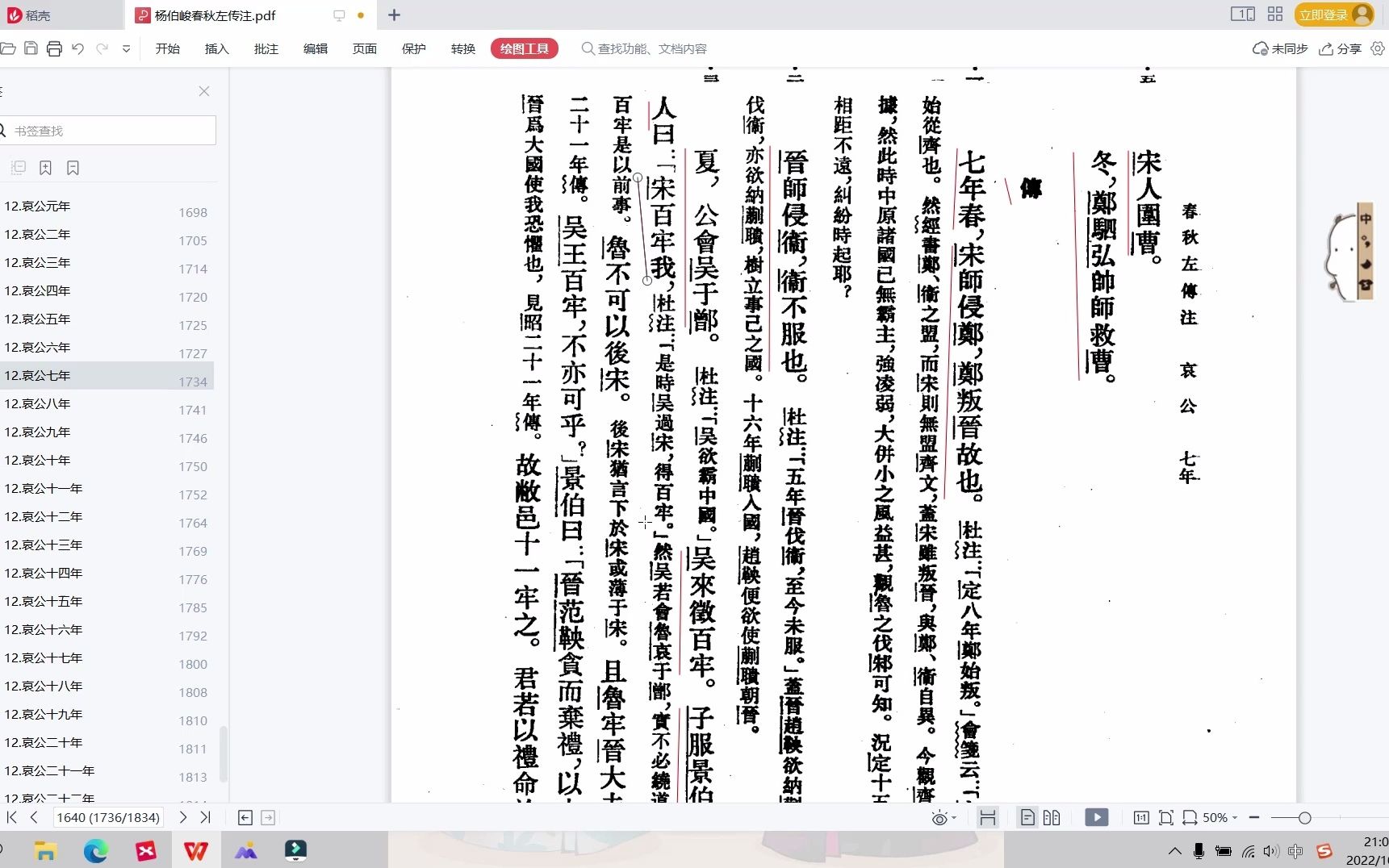Open Microsoft Edge from the taskbar

[95, 850]
